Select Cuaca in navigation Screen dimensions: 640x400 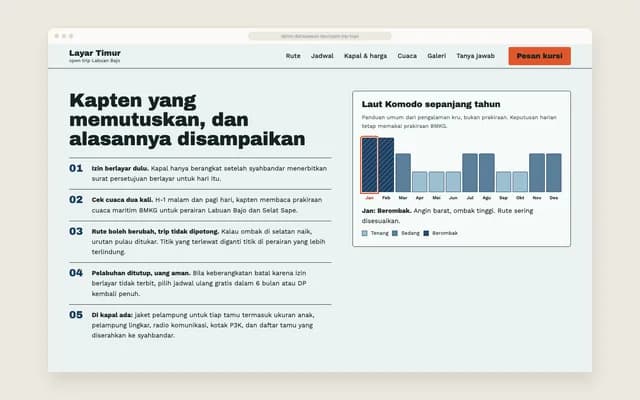[x=407, y=56]
